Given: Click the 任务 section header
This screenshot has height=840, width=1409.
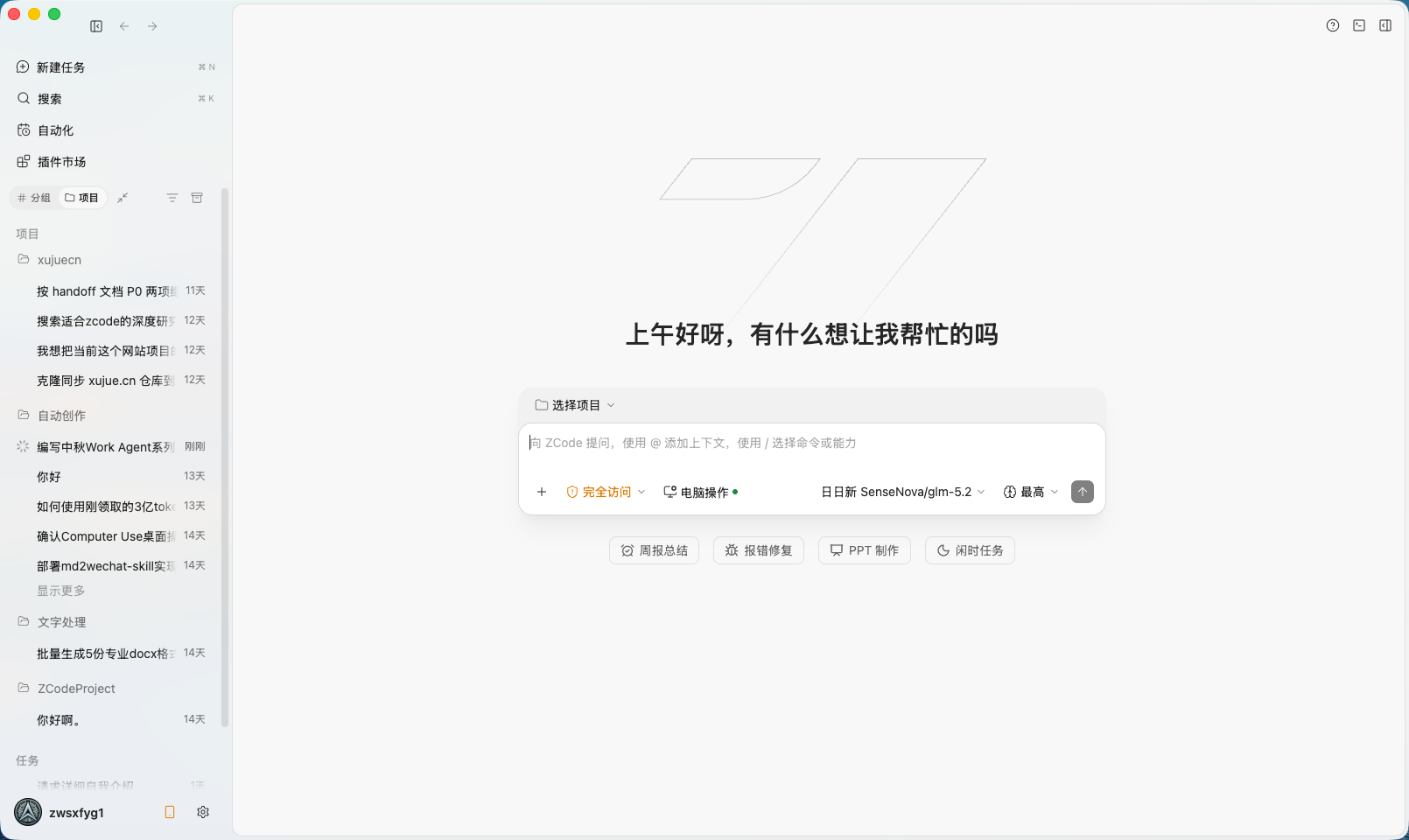Looking at the screenshot, I should (27, 760).
